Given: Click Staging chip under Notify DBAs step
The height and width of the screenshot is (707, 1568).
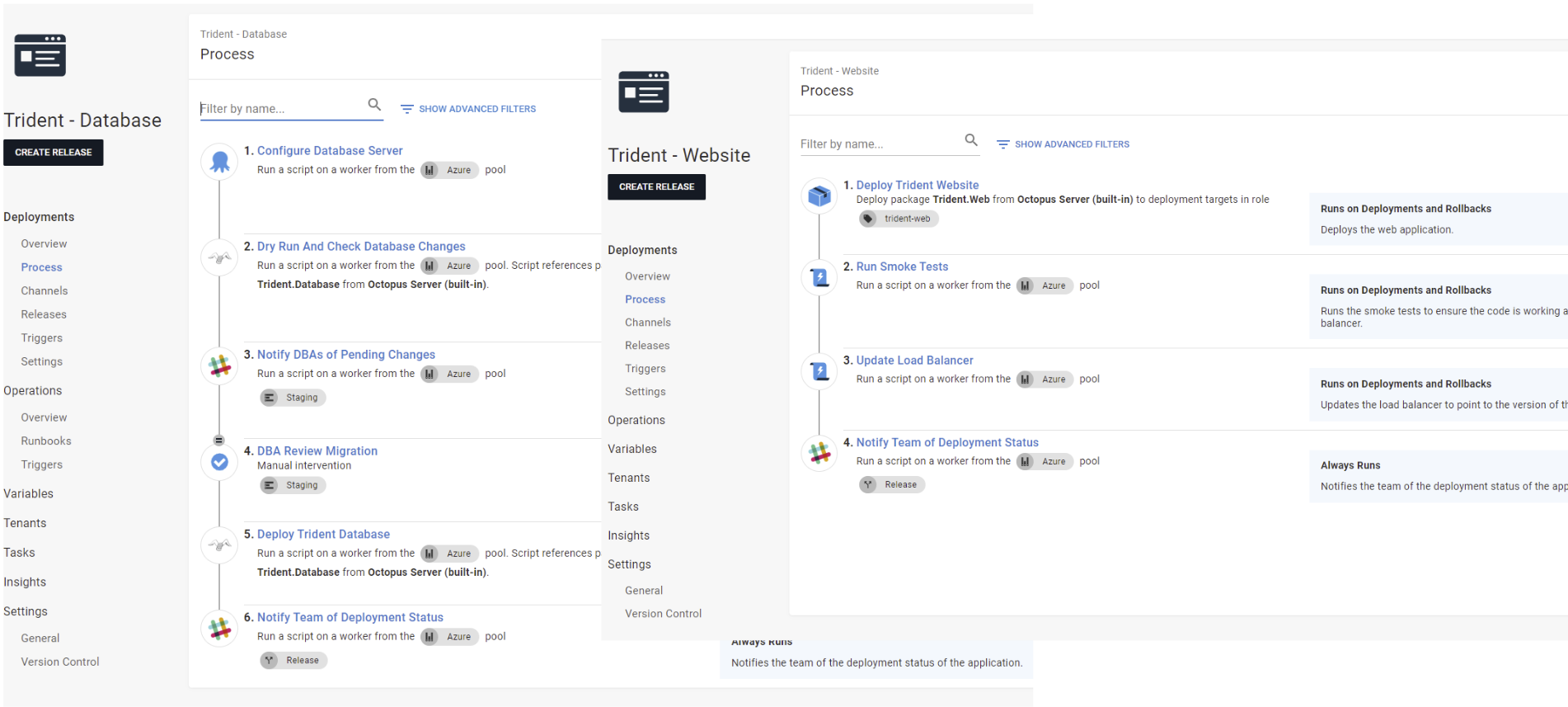Looking at the screenshot, I should [293, 398].
